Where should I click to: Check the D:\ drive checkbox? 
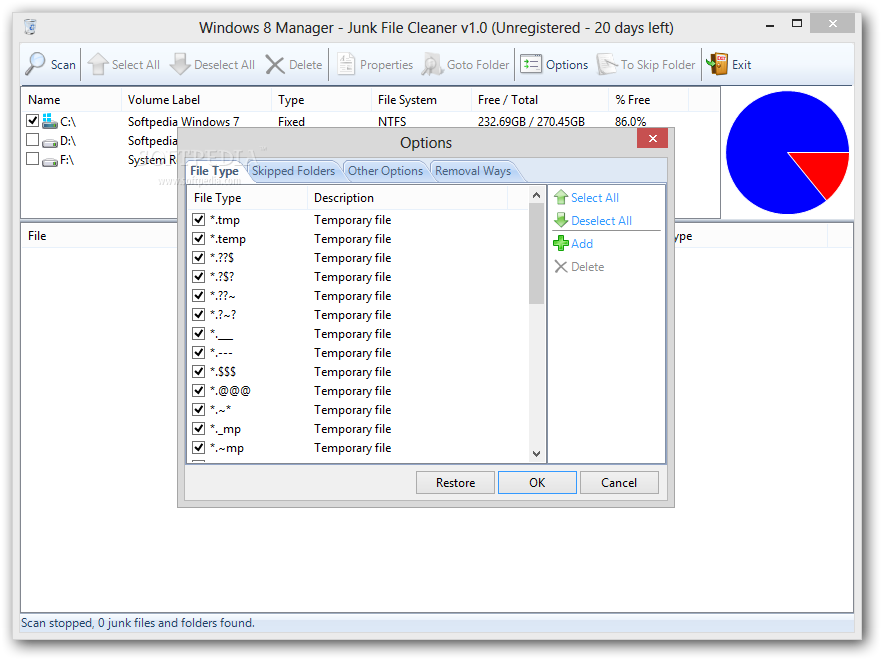click(x=33, y=140)
